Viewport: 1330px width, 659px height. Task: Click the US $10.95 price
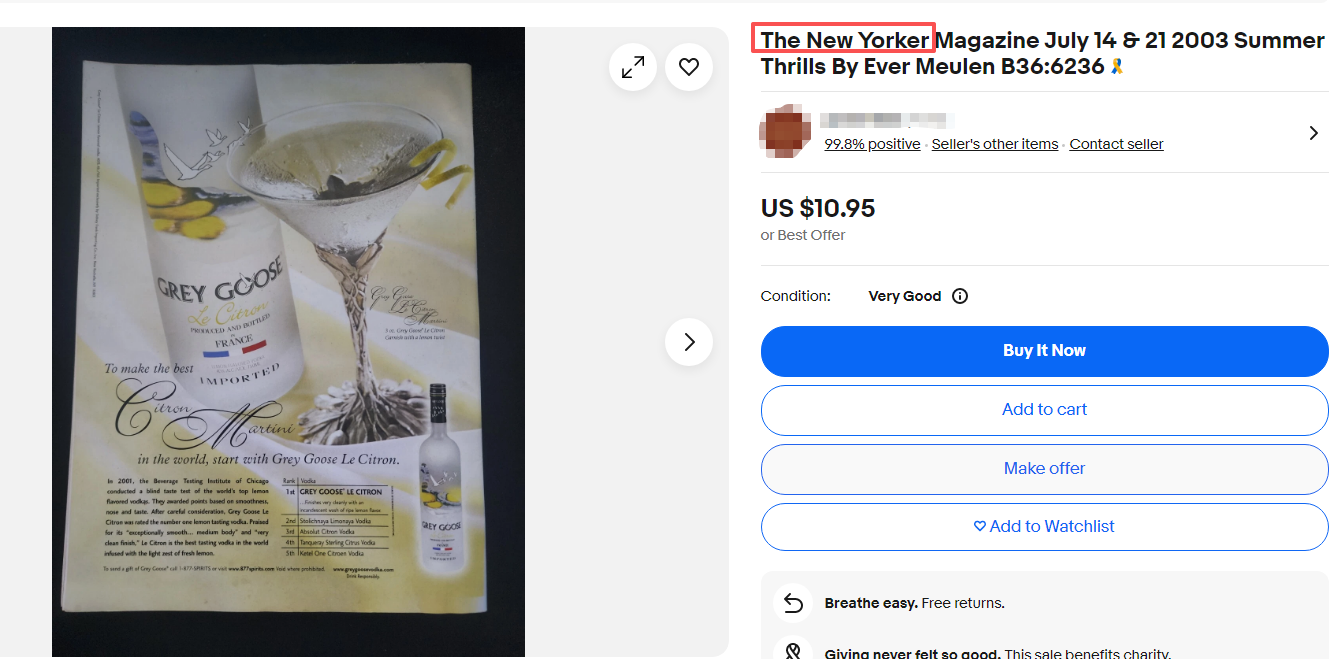pos(818,208)
